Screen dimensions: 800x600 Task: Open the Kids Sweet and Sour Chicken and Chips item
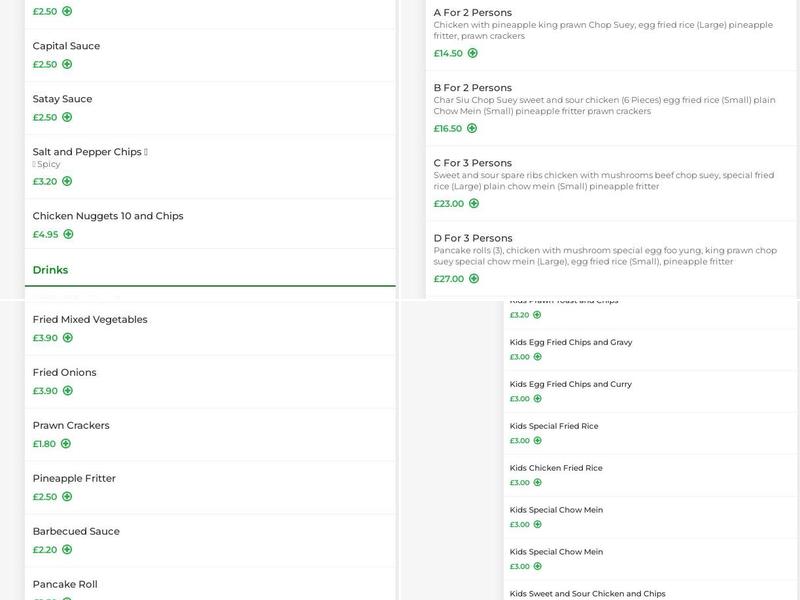point(587,594)
